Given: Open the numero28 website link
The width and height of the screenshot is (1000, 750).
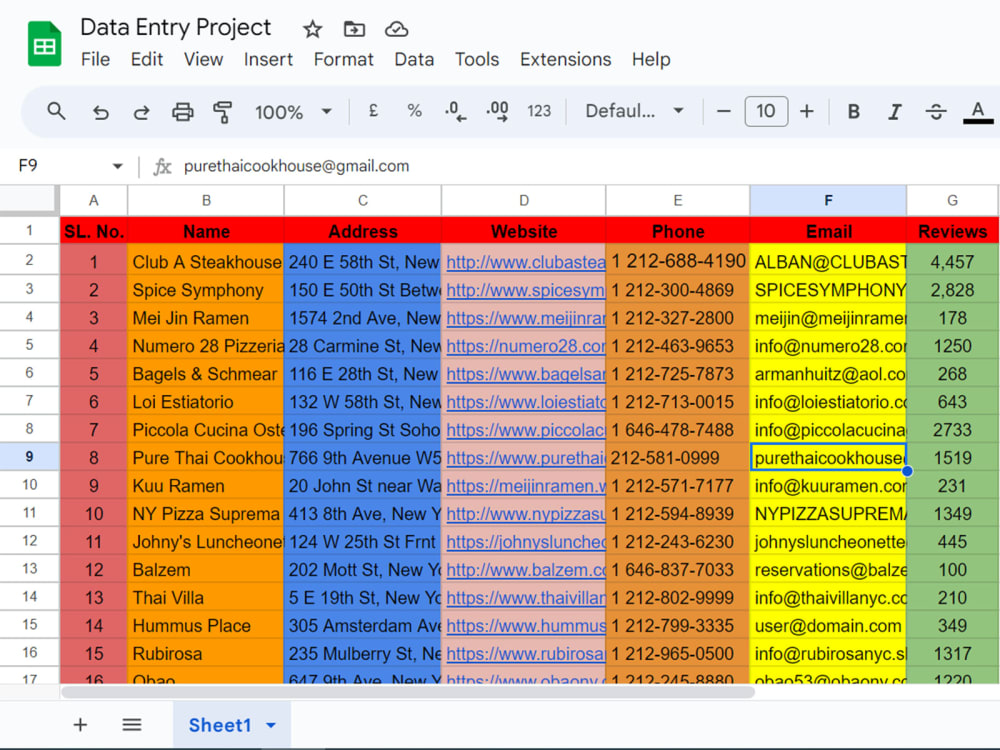Looking at the screenshot, I should pos(526,346).
